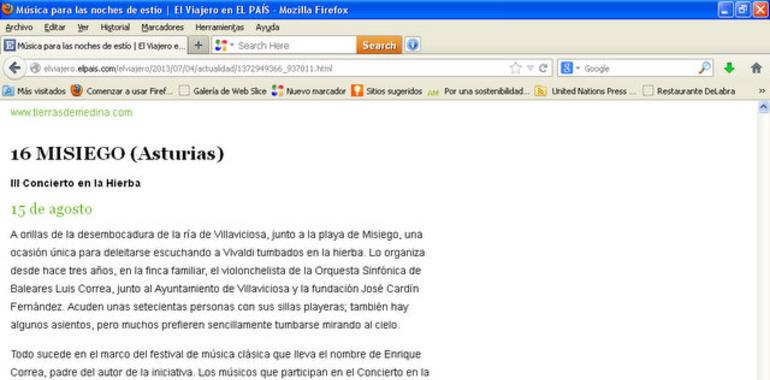
Task: Open the Downloads green arrow icon
Action: (x=729, y=68)
